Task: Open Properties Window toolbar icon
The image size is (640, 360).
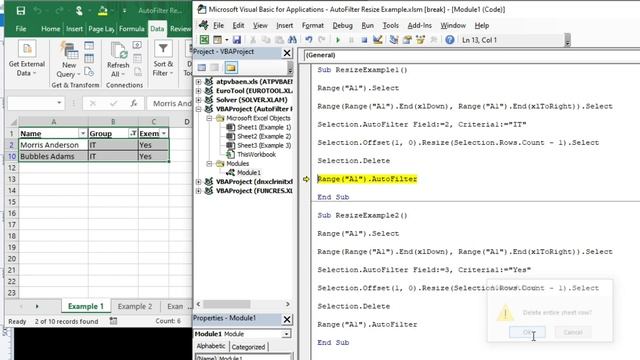Action: tap(407, 40)
